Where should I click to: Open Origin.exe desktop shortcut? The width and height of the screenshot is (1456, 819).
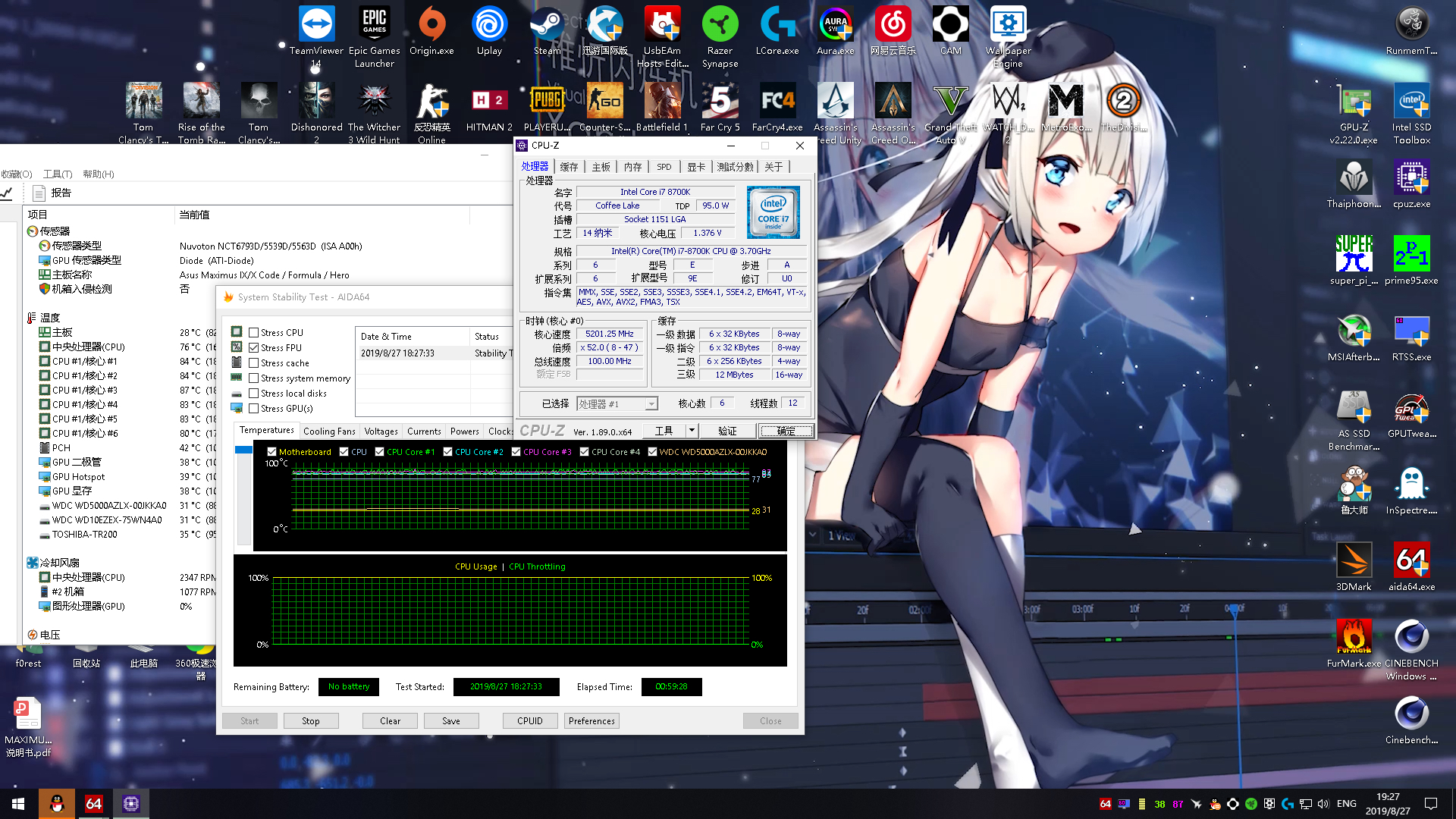pyautogui.click(x=431, y=30)
